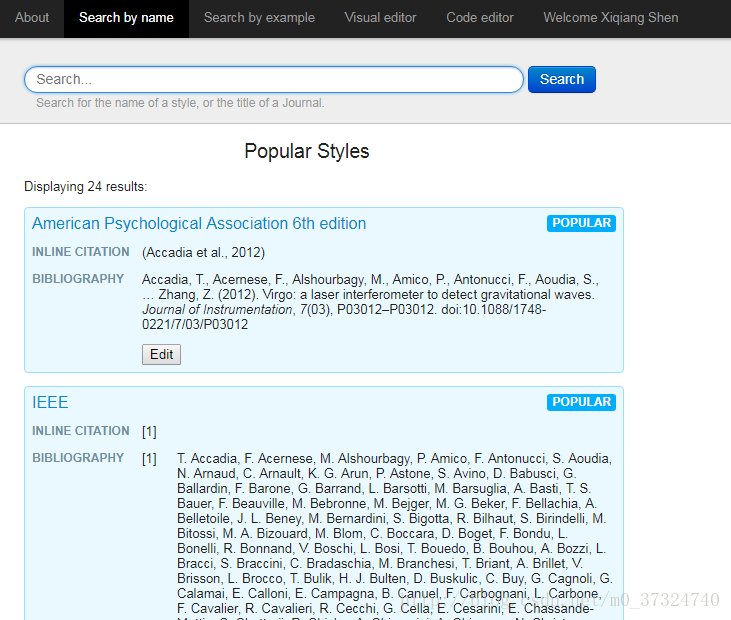Open American Psychological Association 6th edition link
This screenshot has height=620, width=731.
(199, 224)
